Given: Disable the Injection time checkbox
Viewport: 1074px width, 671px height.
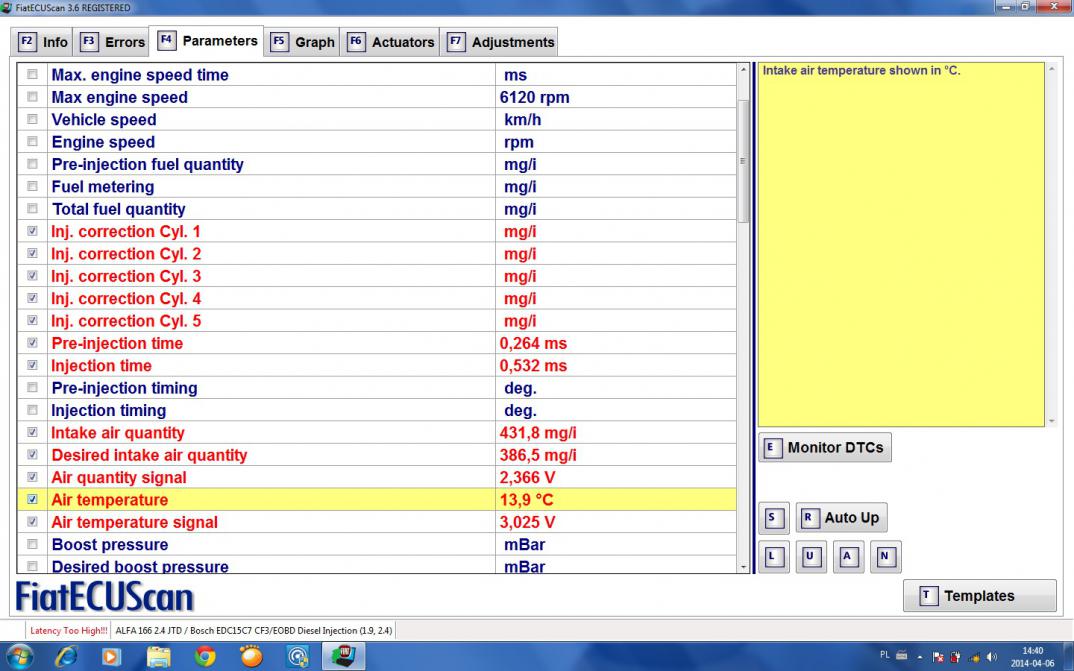Looking at the screenshot, I should pyautogui.click(x=33, y=366).
